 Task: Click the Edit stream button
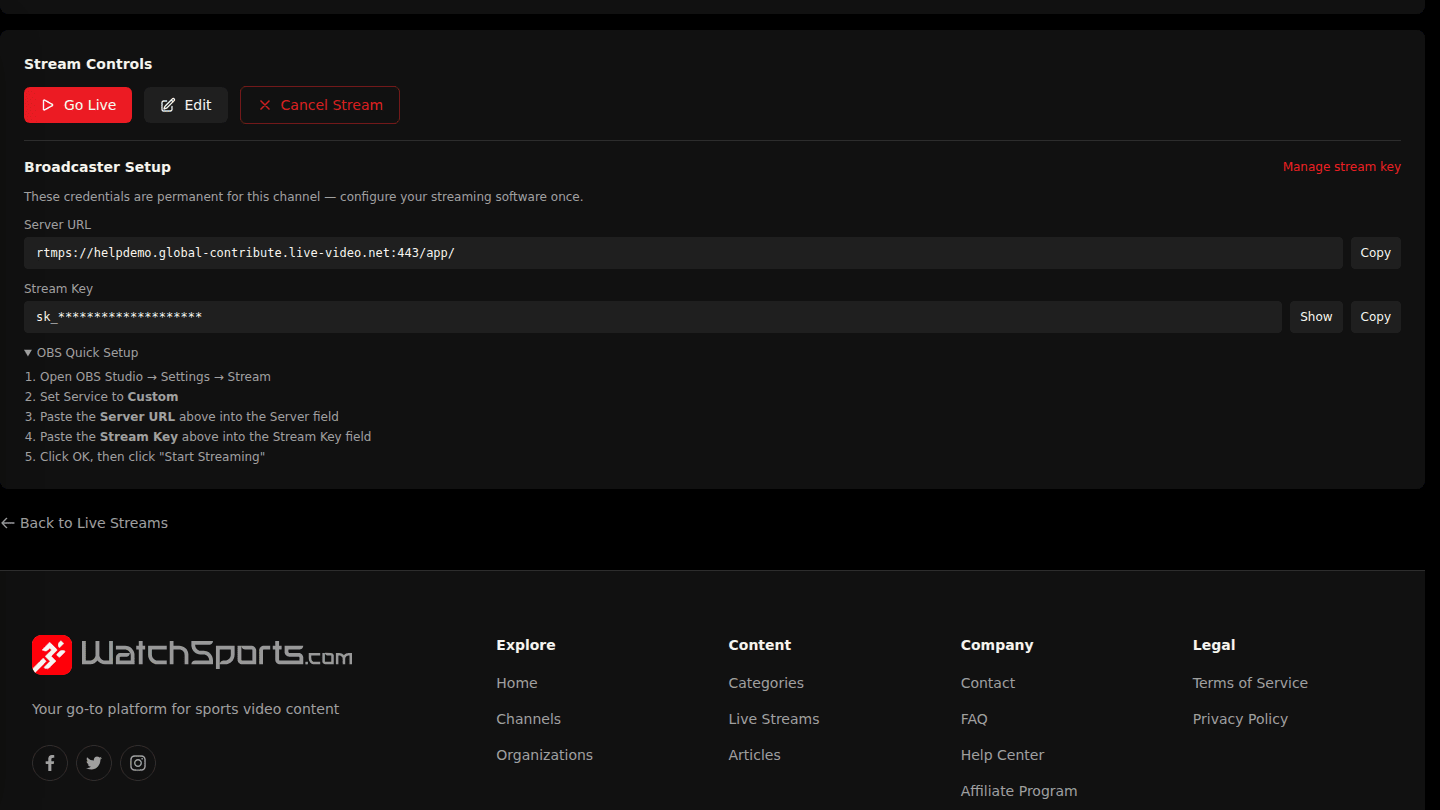point(186,105)
